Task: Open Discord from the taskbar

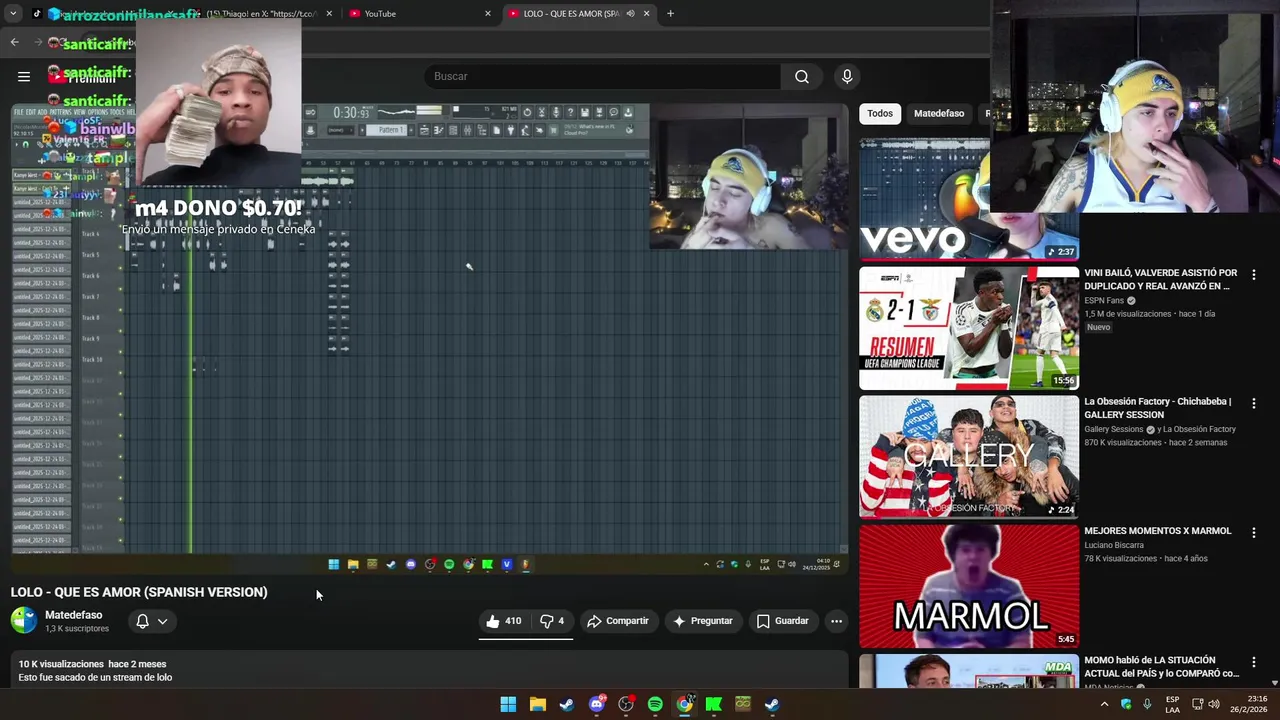Action: (x=597, y=704)
